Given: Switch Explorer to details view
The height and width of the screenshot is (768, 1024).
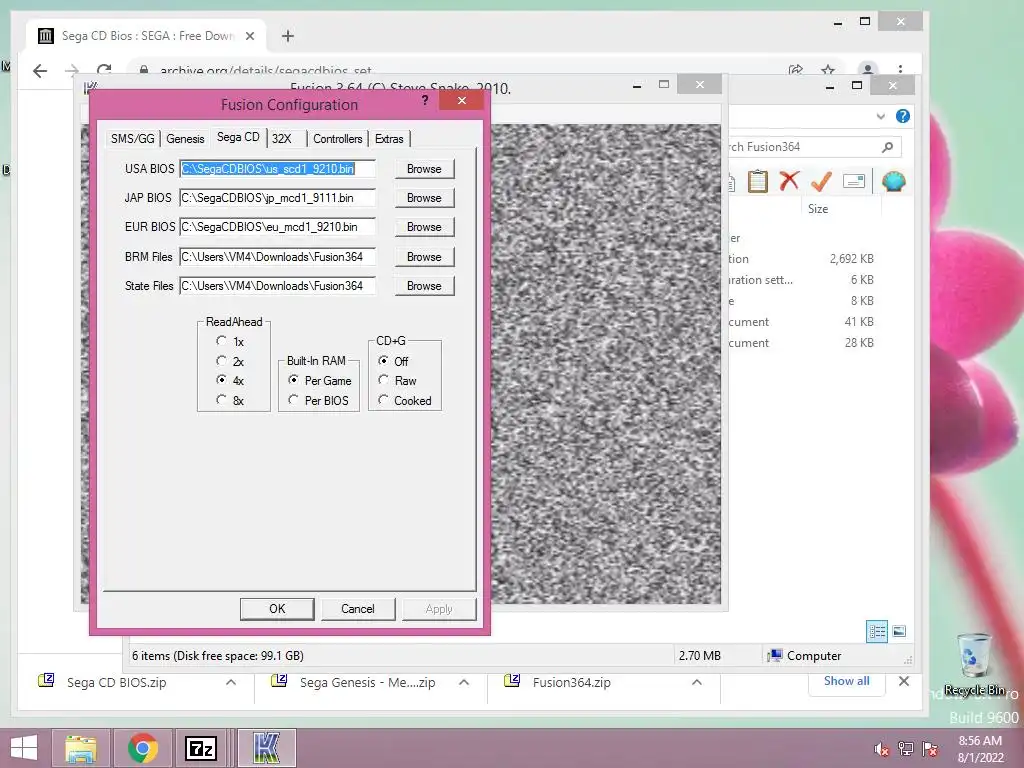Looking at the screenshot, I should tap(876, 632).
